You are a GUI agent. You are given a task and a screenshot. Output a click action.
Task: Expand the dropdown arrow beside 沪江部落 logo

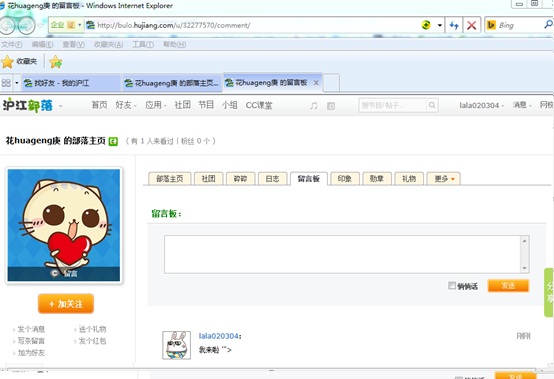[60, 106]
